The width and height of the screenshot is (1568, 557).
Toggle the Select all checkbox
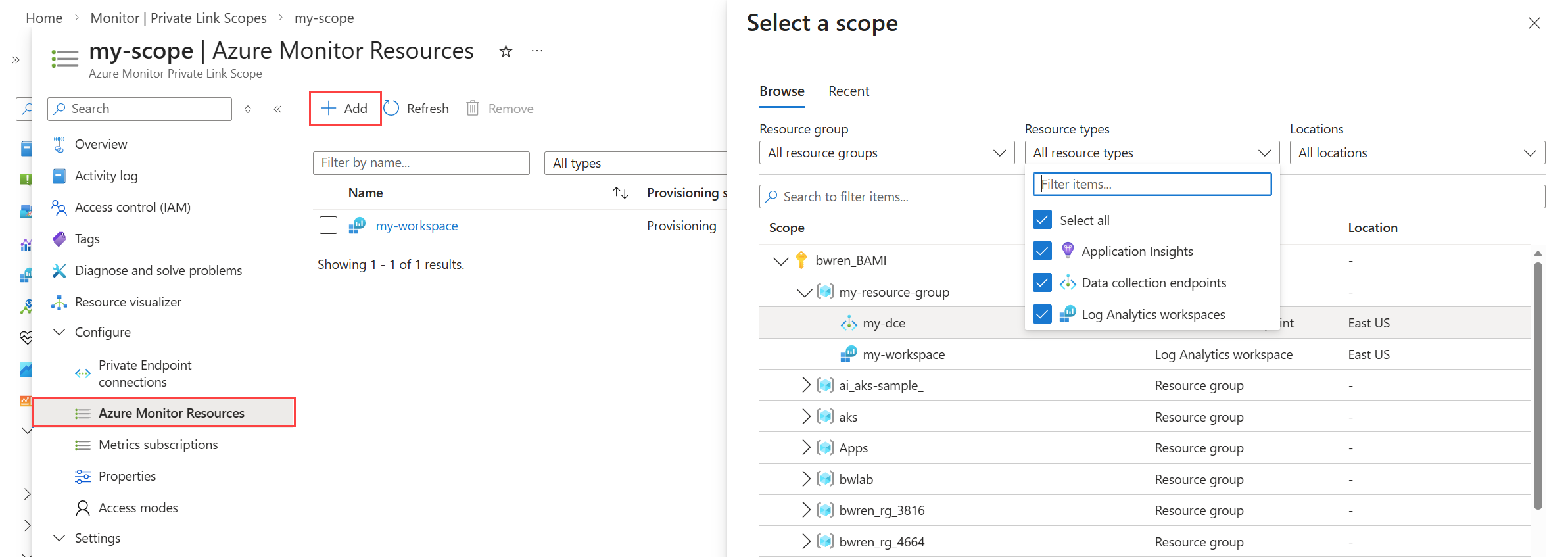pos(1042,220)
